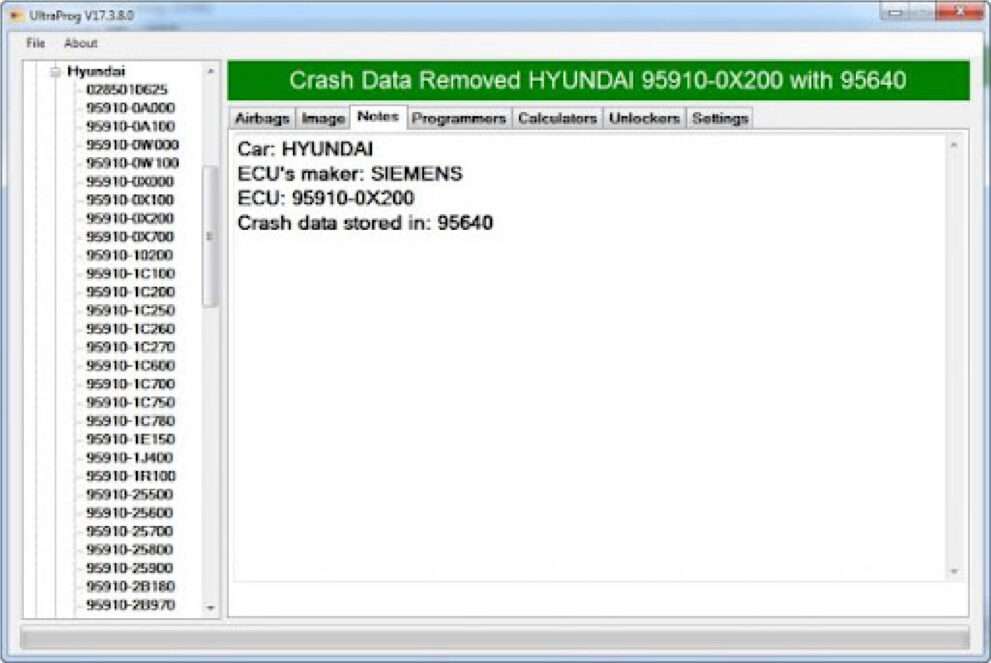Select 95910-25500 from the list
The height and width of the screenshot is (663, 991).
click(x=129, y=494)
